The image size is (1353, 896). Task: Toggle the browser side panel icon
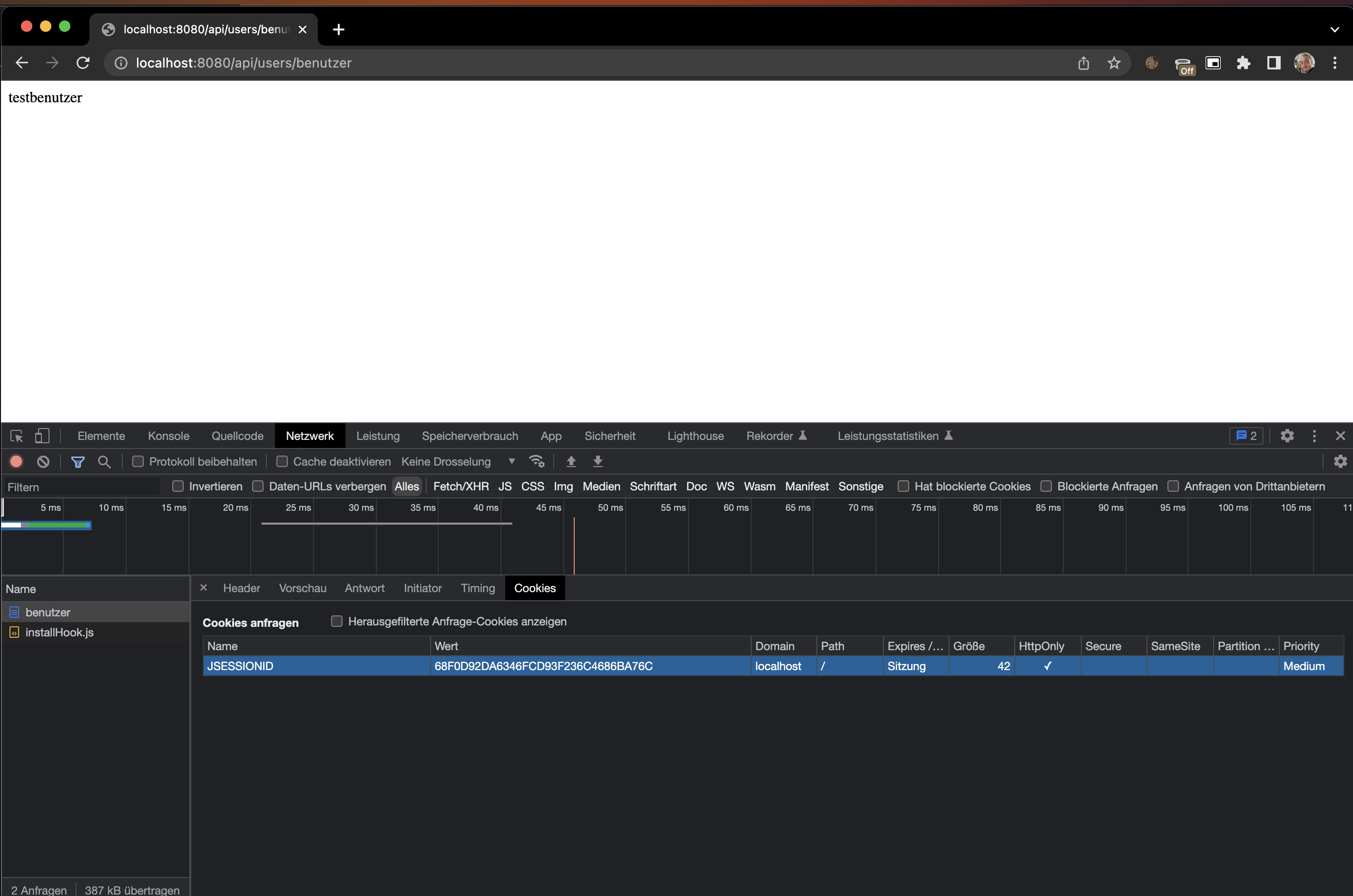click(x=1274, y=63)
